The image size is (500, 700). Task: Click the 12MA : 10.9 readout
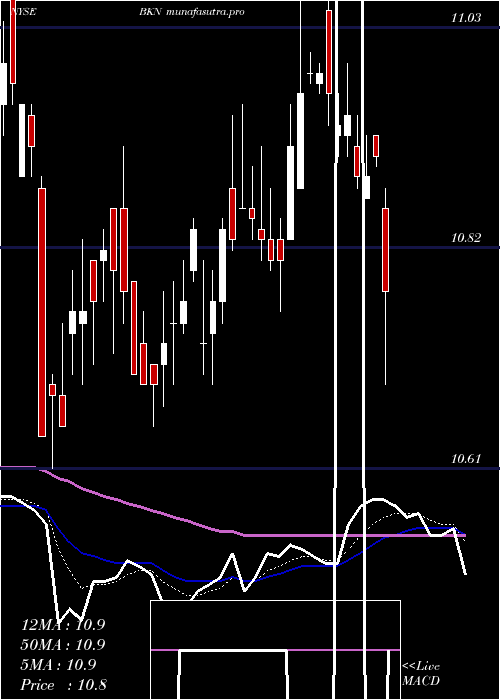click(63, 625)
